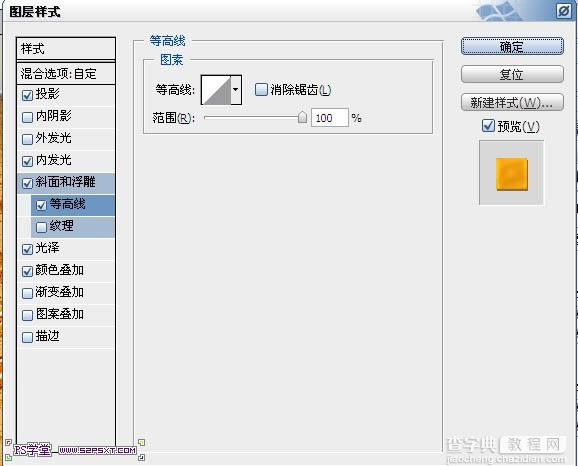Toggle the 投影 checkbox
Viewport: 578px width, 466px height.
(27, 95)
